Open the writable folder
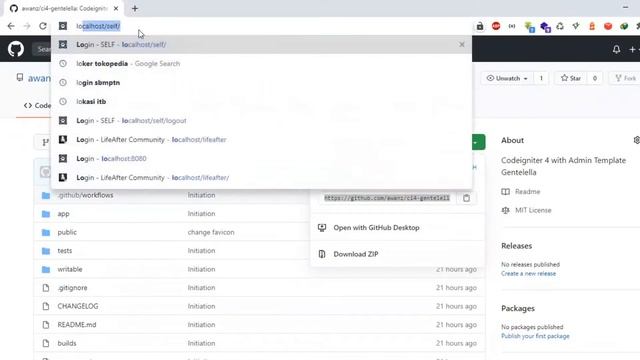 click(70, 269)
